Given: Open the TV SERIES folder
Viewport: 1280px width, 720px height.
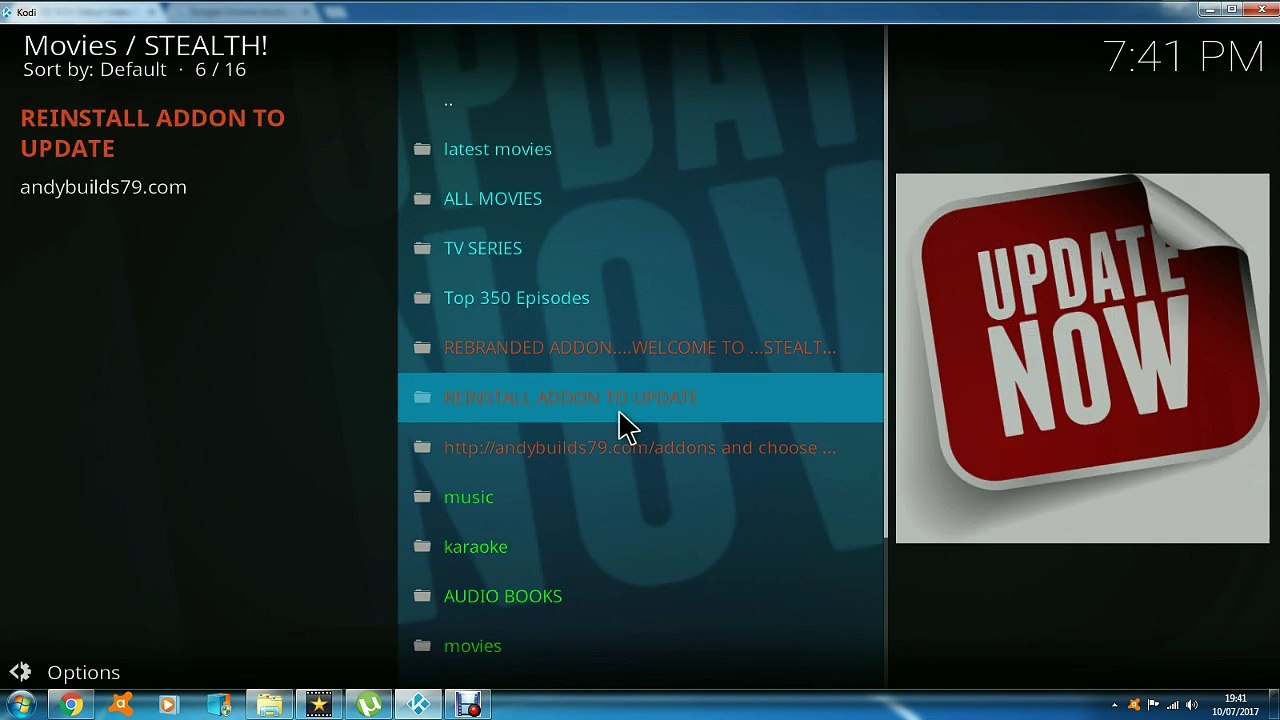Looking at the screenshot, I should coord(640,248).
